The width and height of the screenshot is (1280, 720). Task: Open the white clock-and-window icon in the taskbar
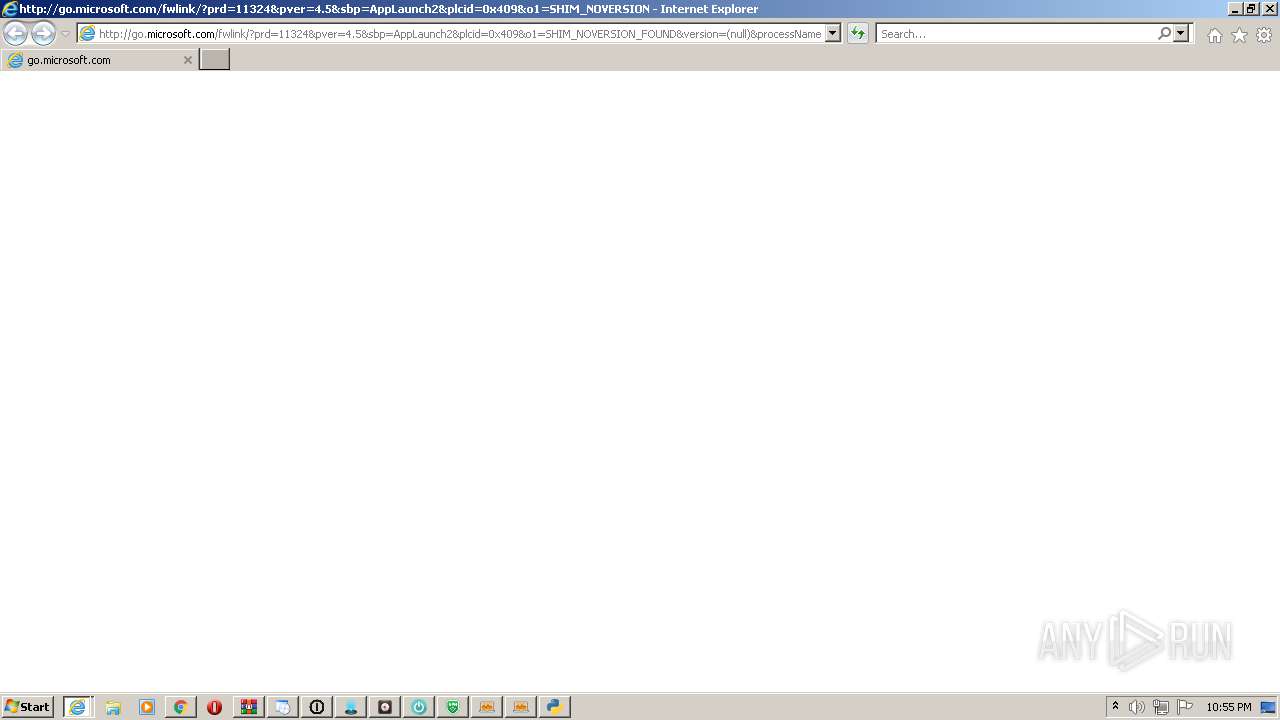pyautogui.click(x=283, y=707)
